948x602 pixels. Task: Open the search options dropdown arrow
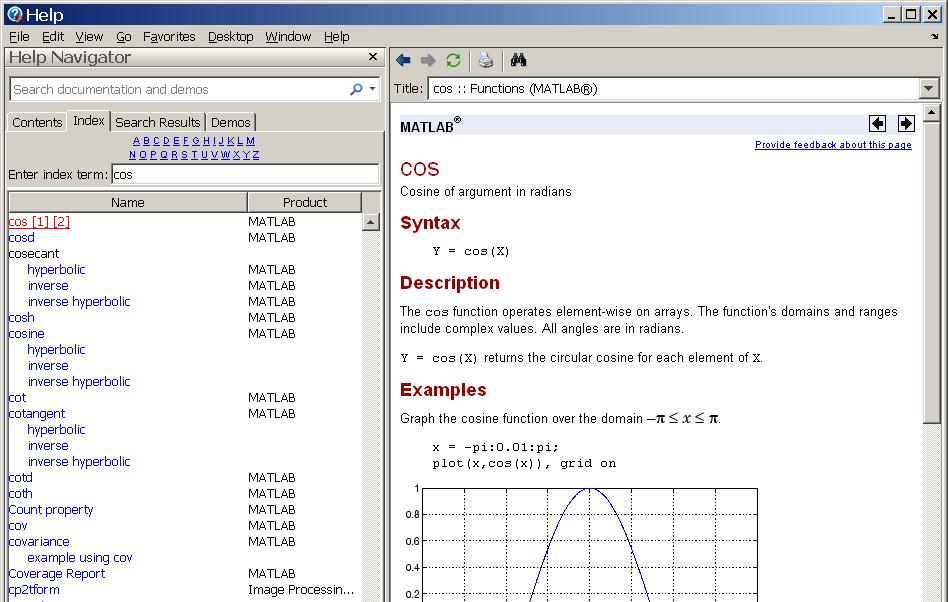point(372,89)
